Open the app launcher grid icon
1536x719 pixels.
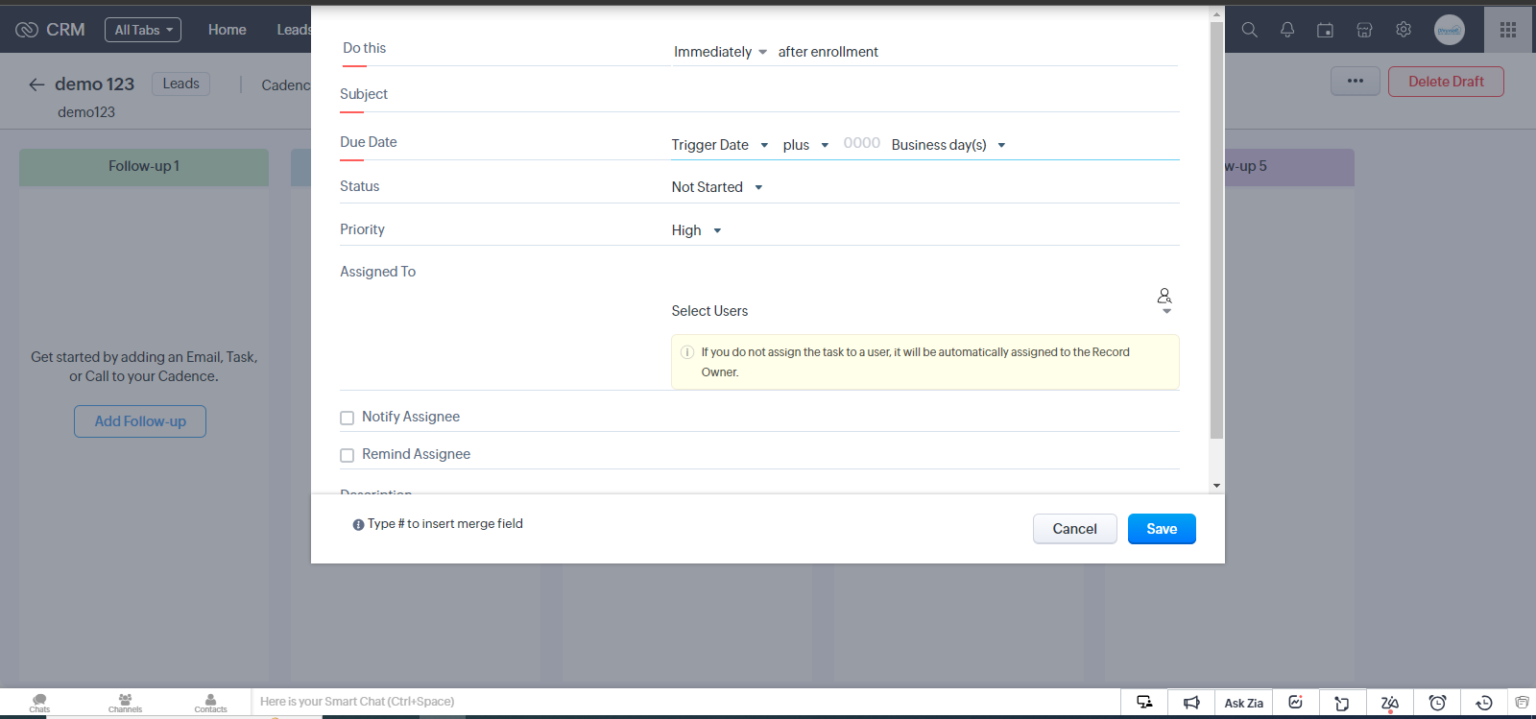pos(1508,30)
